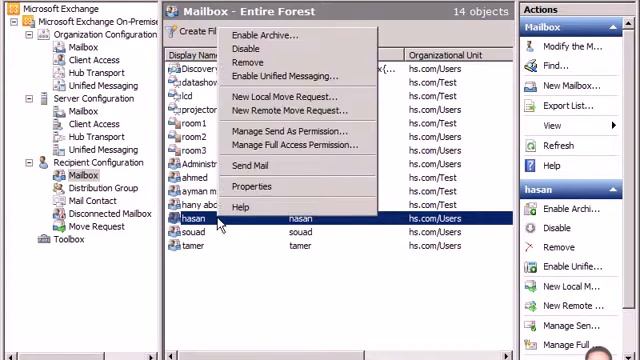Click New Remote Move Request icon in Actions
Viewport: 640px width, 360px height.
pyautogui.click(x=530, y=306)
